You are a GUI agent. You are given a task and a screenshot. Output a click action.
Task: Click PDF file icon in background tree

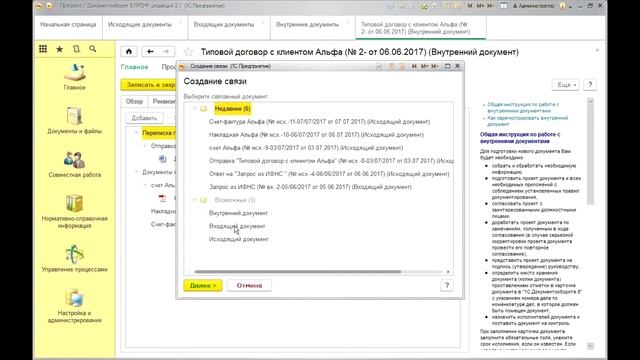[162, 198]
